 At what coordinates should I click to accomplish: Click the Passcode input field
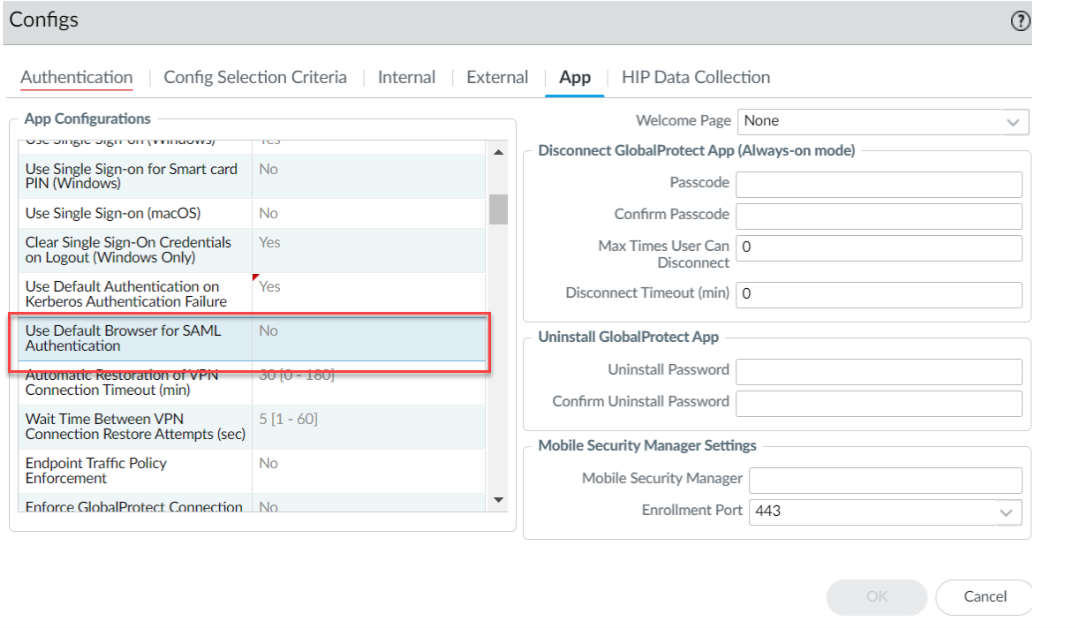coord(878,184)
